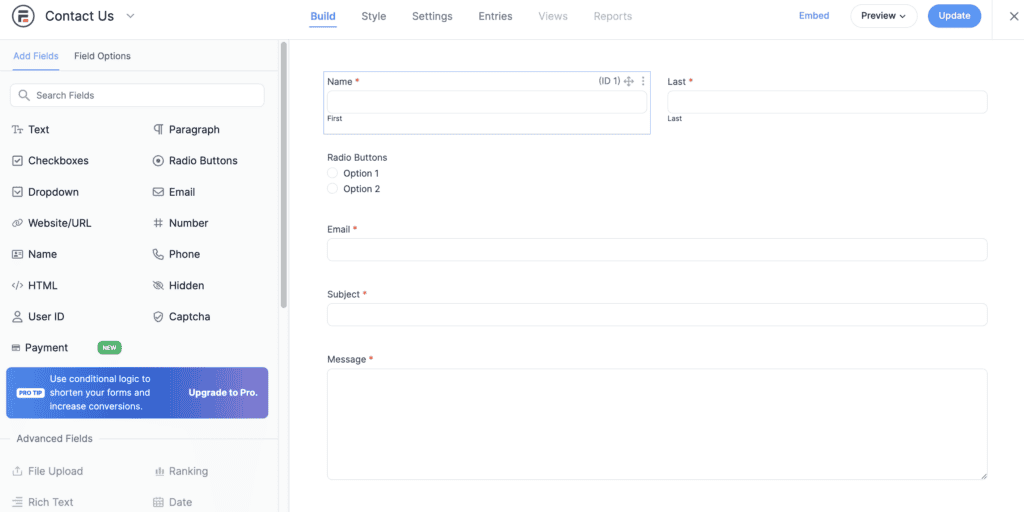
Task: Close the form builder with X
Action: coord(1014,16)
